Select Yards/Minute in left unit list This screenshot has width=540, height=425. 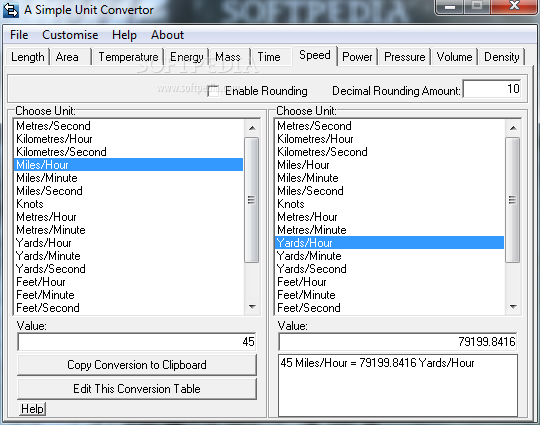pos(128,256)
